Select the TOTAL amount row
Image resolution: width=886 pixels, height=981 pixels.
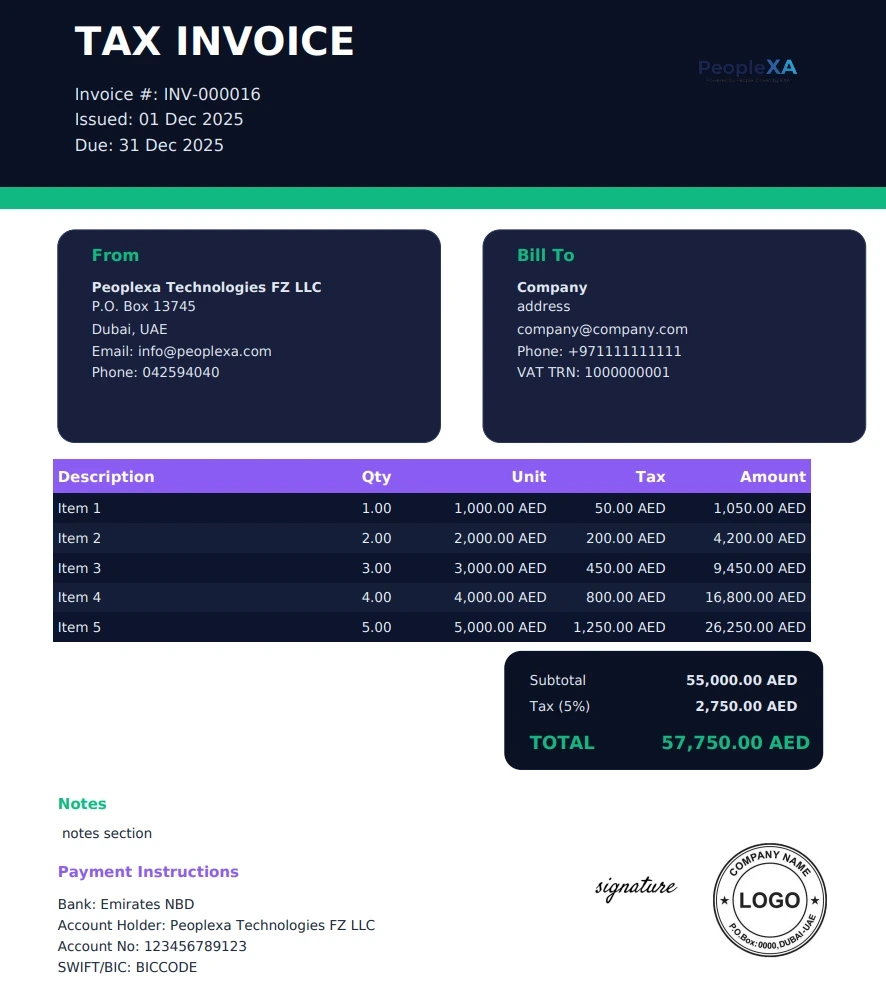[x=663, y=742]
